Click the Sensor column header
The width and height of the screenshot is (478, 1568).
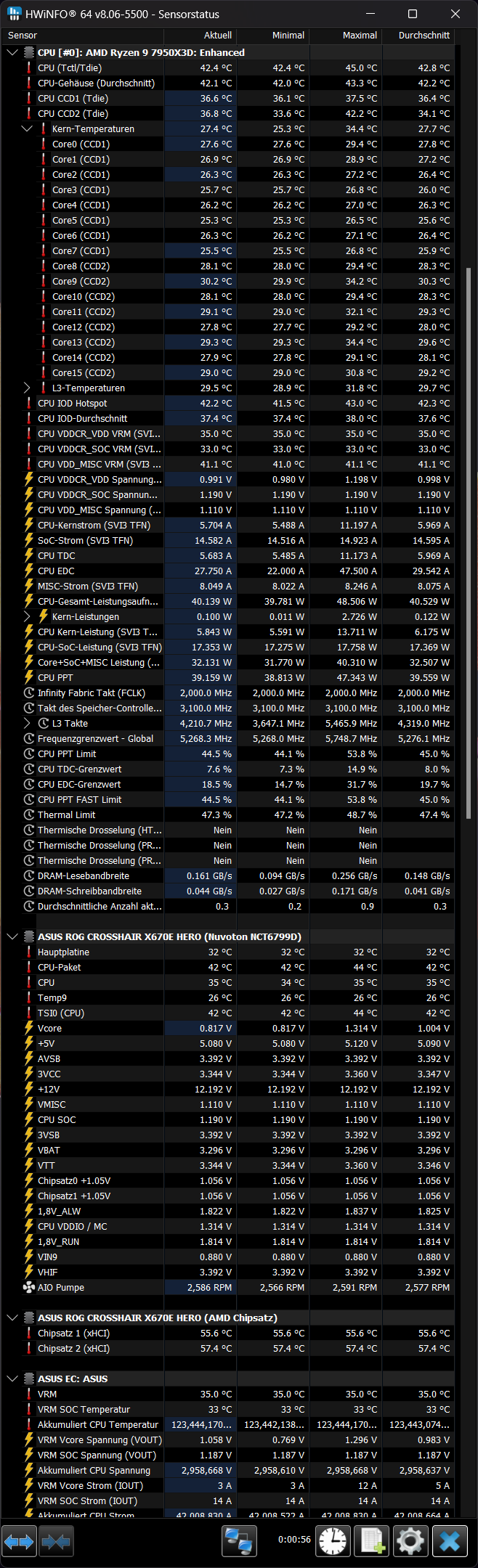coord(82,35)
